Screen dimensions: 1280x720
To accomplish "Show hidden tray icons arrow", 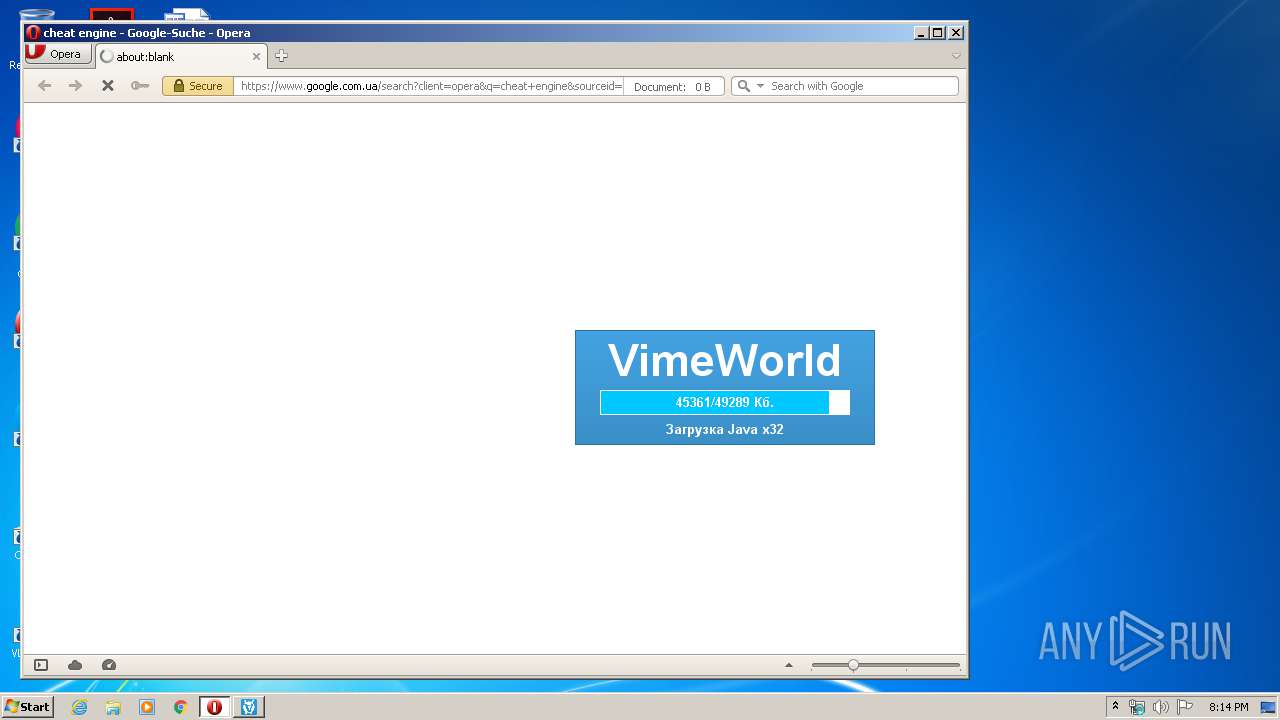I will click(1115, 707).
